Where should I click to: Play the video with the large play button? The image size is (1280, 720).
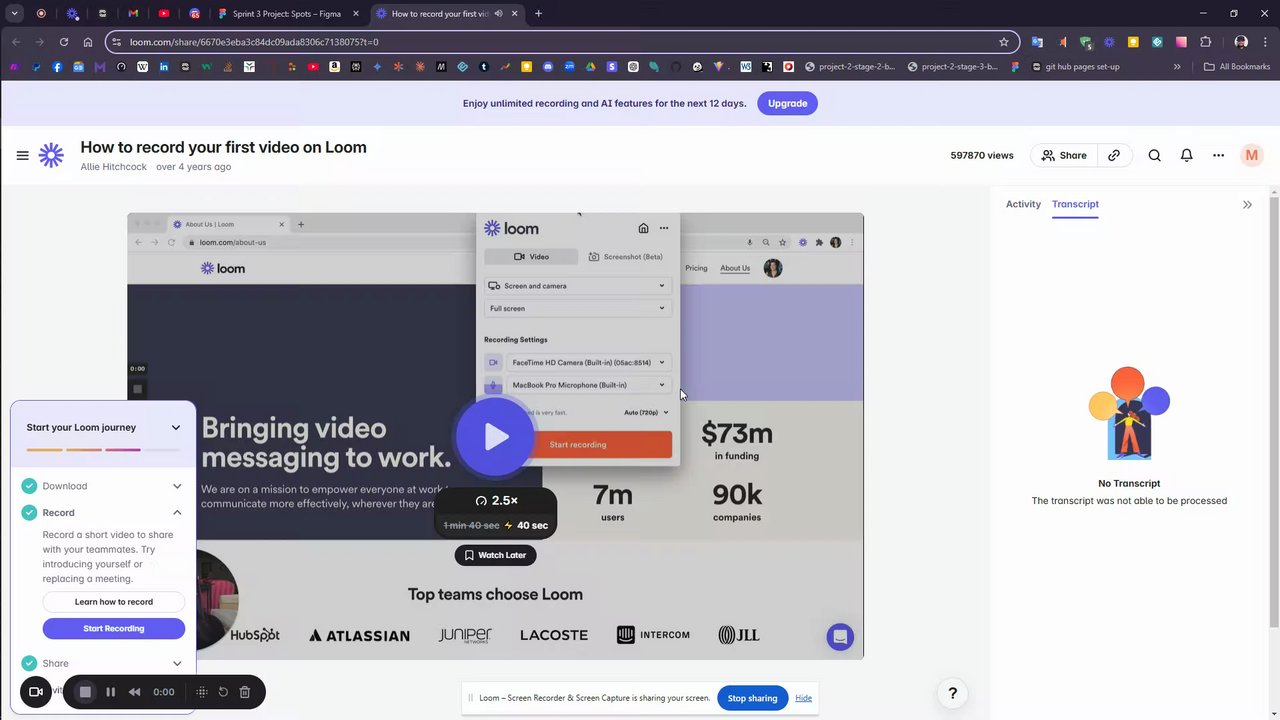496,436
